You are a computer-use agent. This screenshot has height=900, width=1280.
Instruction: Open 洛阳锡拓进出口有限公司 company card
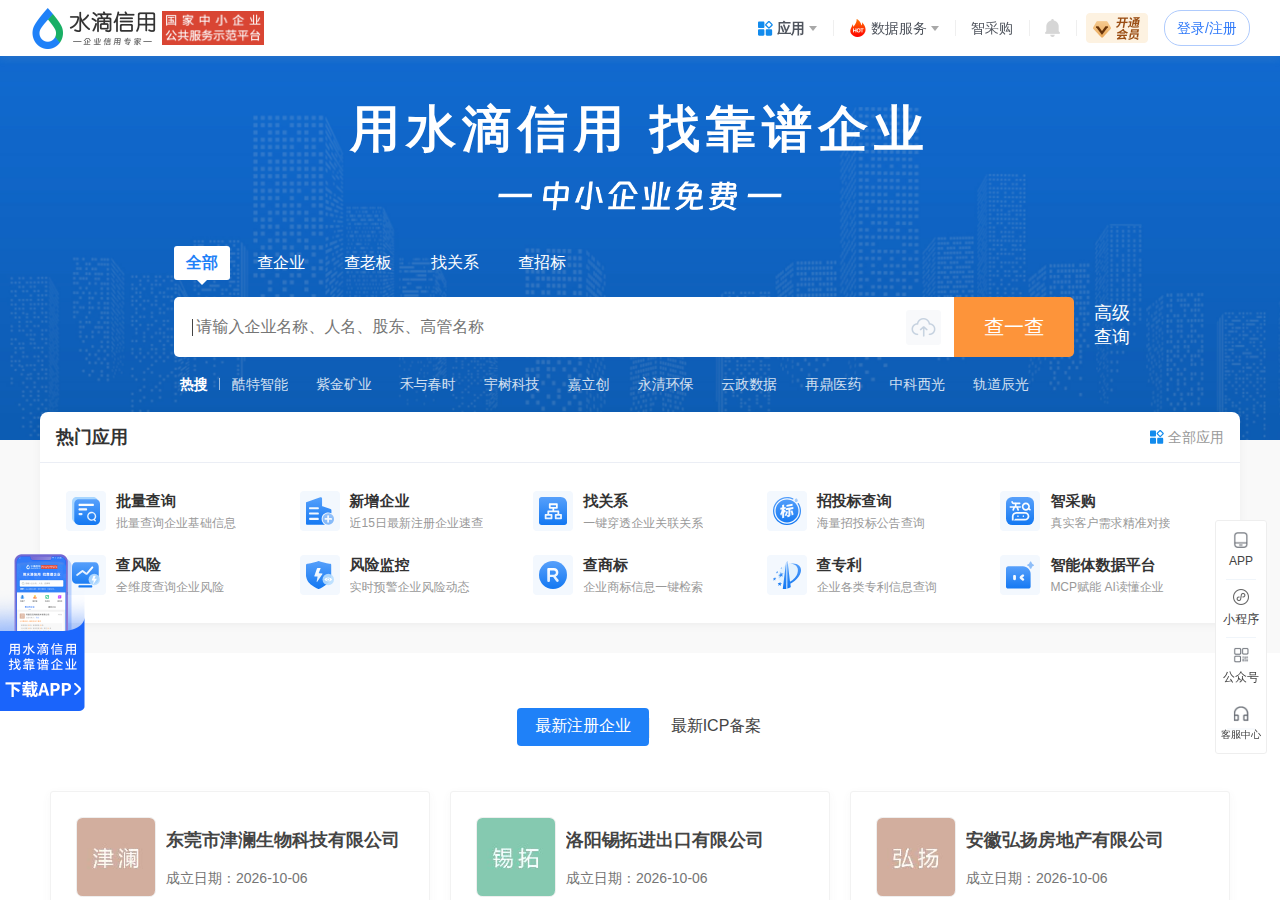[x=640, y=846]
